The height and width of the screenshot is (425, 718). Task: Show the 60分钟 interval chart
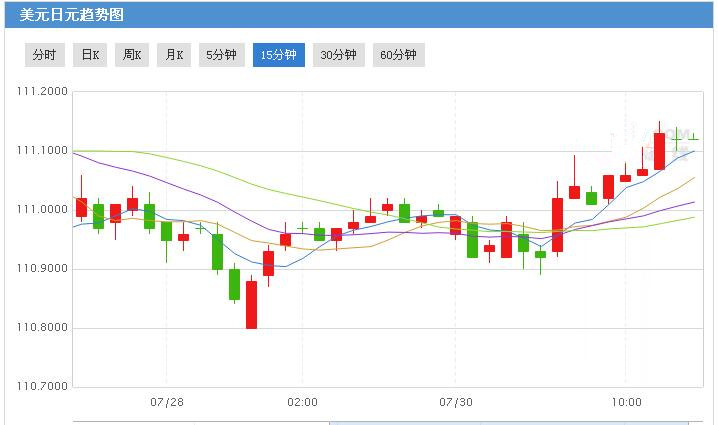[x=399, y=55]
